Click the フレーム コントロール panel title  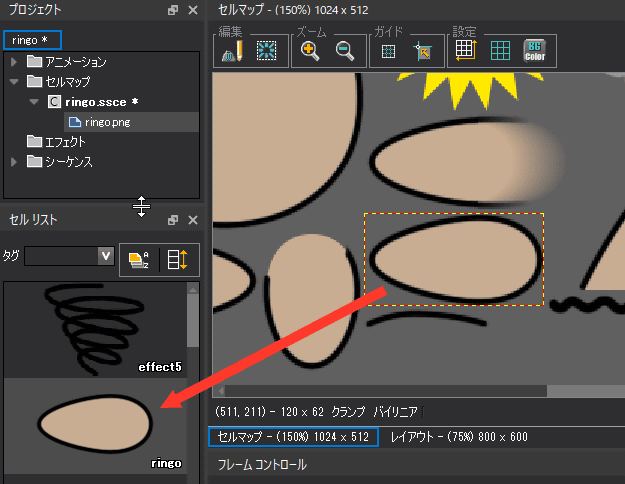[x=262, y=465]
